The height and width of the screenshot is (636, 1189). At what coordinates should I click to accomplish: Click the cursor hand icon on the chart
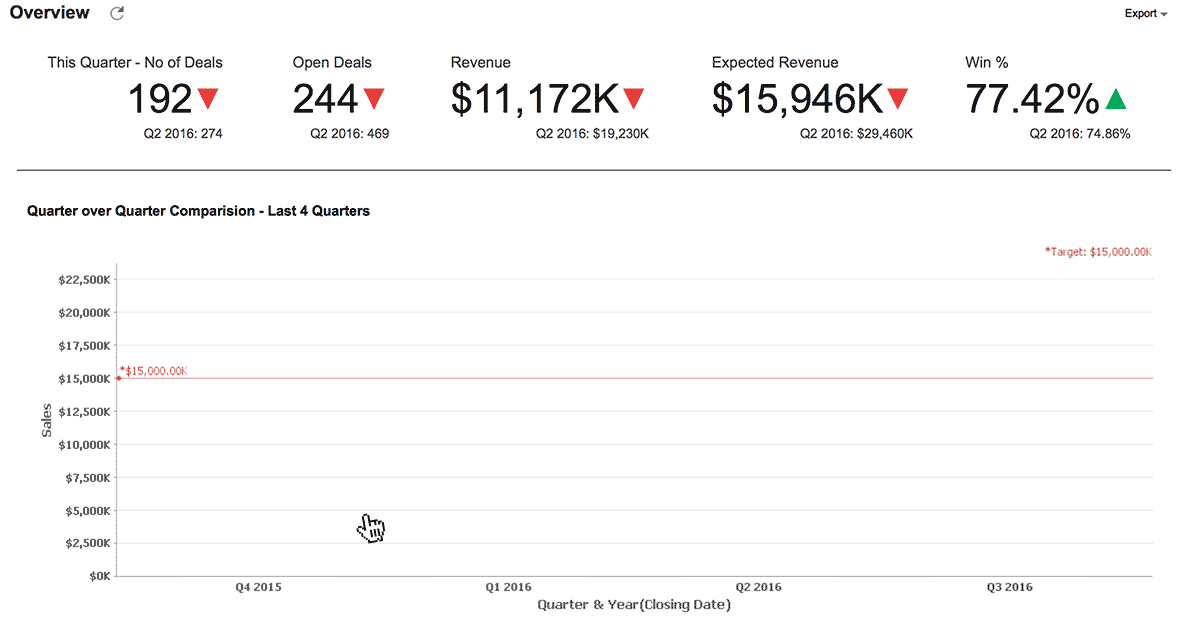[x=371, y=527]
